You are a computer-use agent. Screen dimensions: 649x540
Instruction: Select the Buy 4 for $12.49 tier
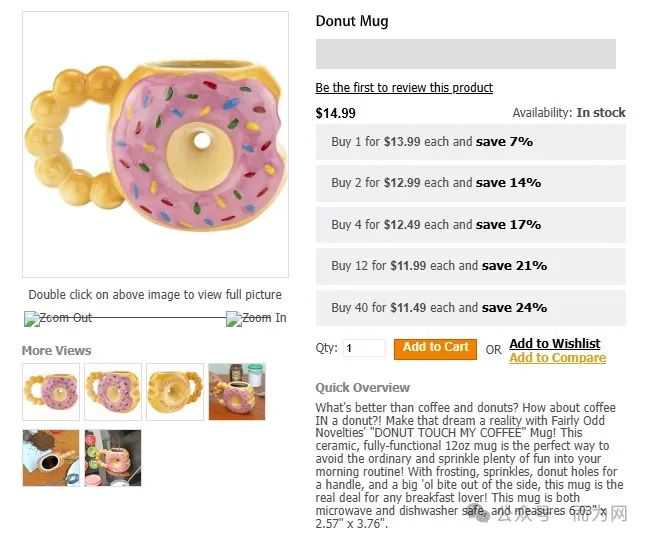[471, 225]
